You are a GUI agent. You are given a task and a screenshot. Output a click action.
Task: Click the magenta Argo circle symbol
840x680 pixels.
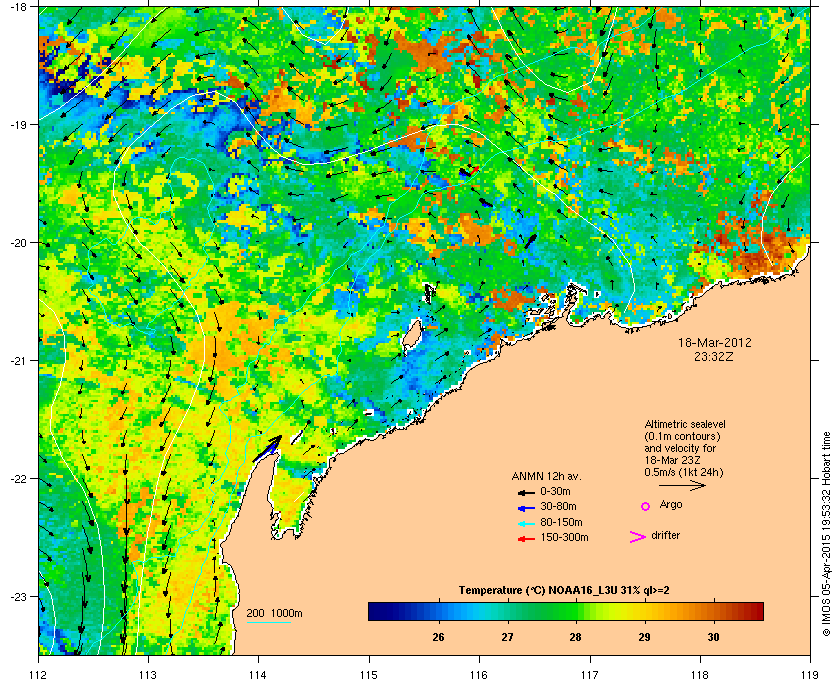[x=646, y=506]
